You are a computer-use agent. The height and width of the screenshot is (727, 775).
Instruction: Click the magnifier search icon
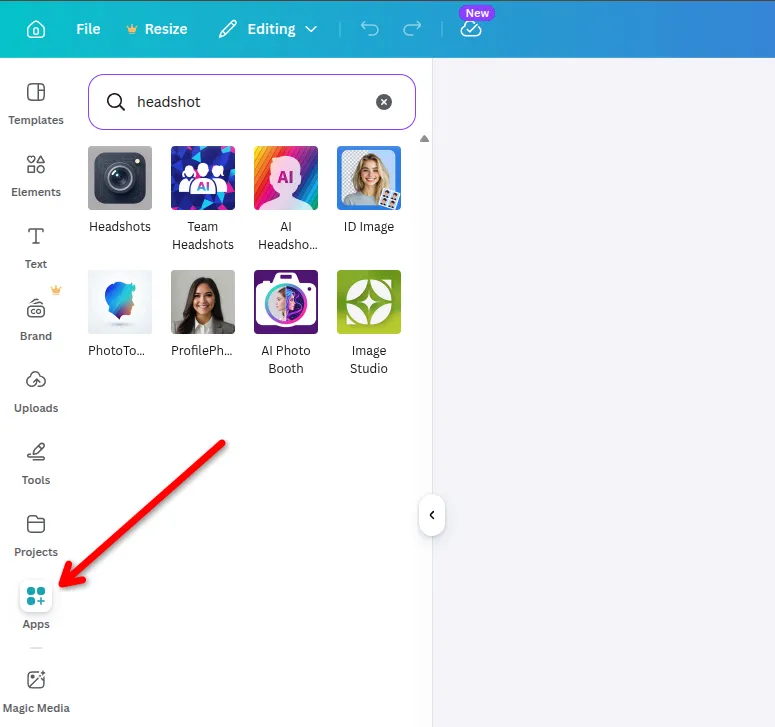(x=116, y=102)
